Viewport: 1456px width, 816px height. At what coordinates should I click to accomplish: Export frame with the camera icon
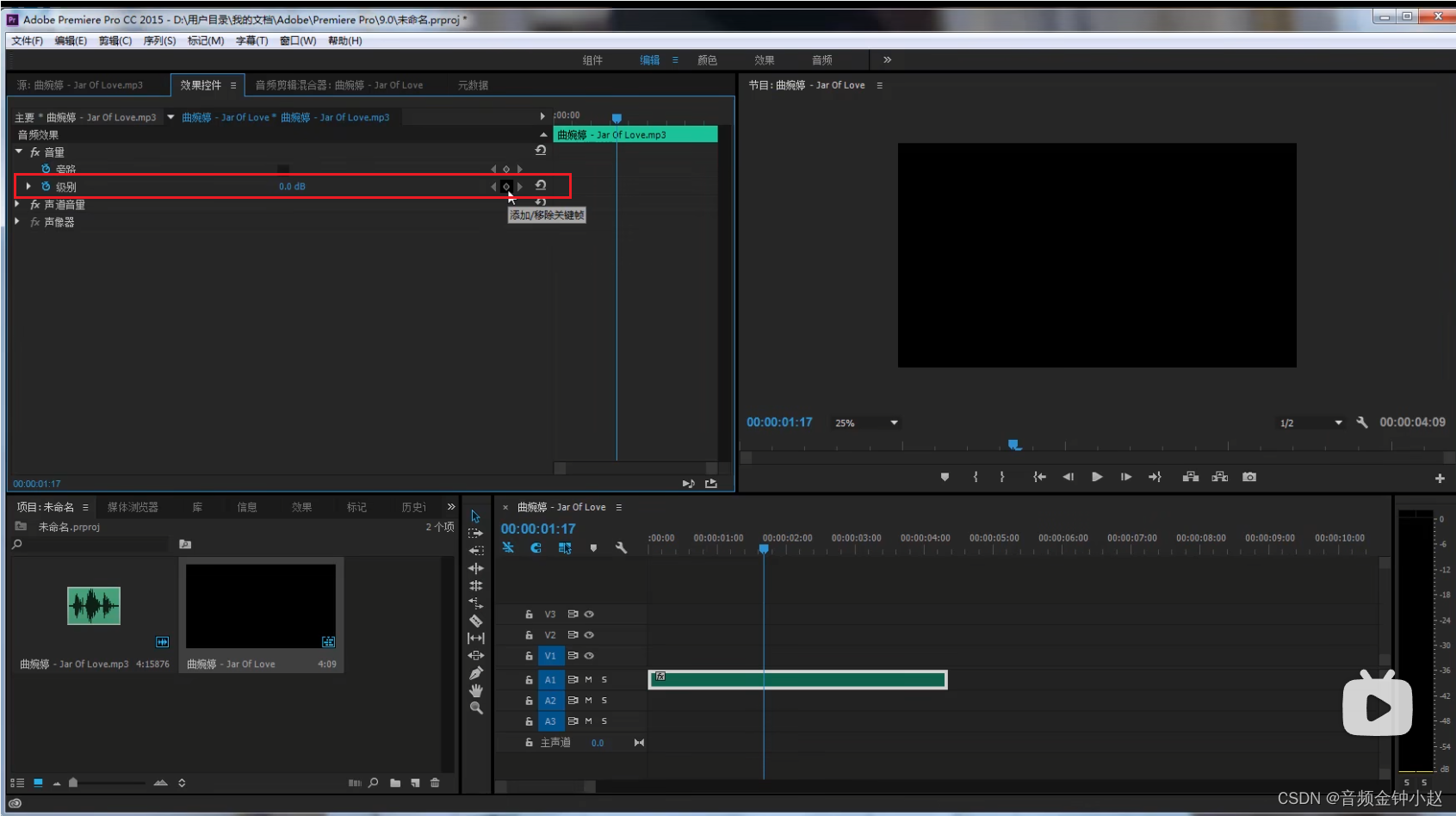1249,477
